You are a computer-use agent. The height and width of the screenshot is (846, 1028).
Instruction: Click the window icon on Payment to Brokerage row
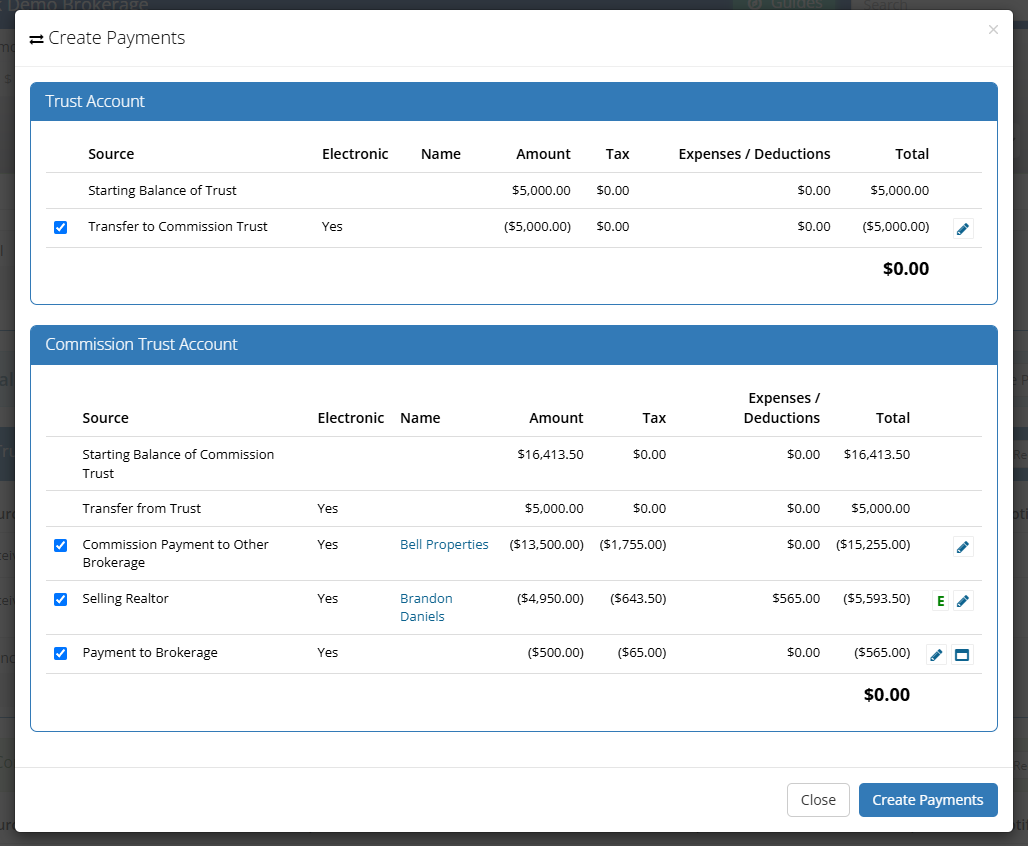[962, 655]
